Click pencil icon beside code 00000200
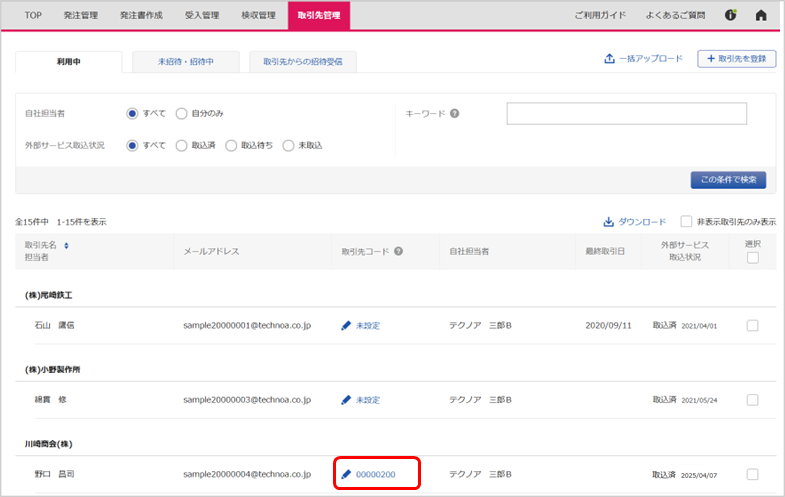785x497 pixels. (x=346, y=474)
